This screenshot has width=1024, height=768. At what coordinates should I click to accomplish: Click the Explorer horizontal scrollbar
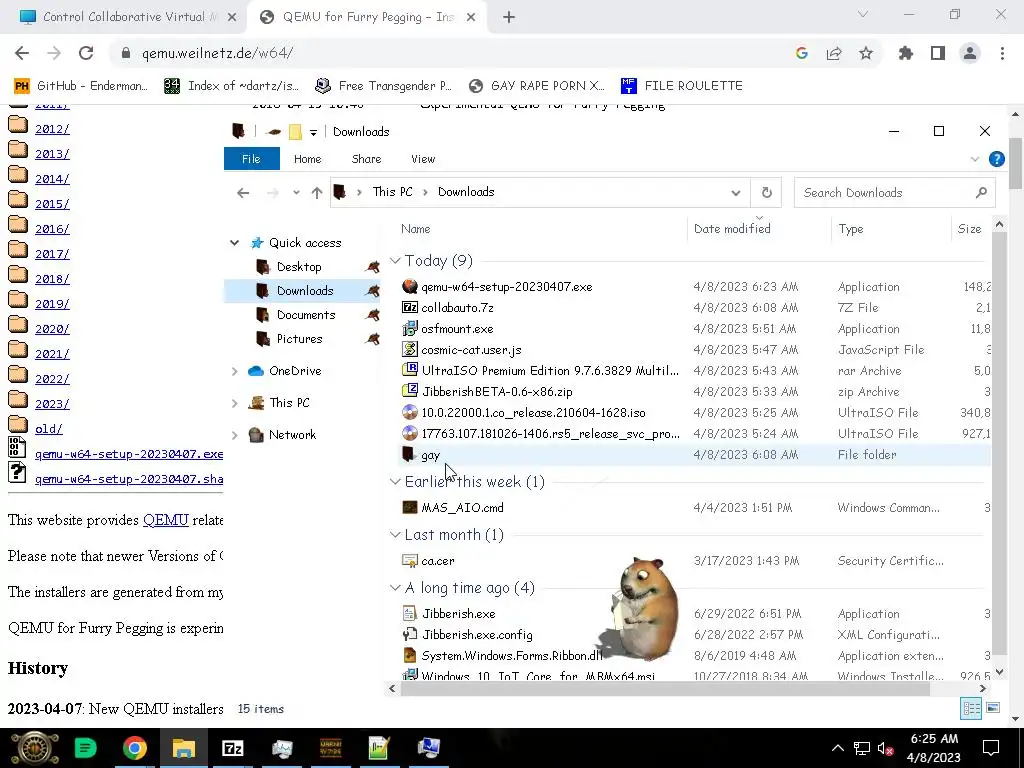[665, 688]
